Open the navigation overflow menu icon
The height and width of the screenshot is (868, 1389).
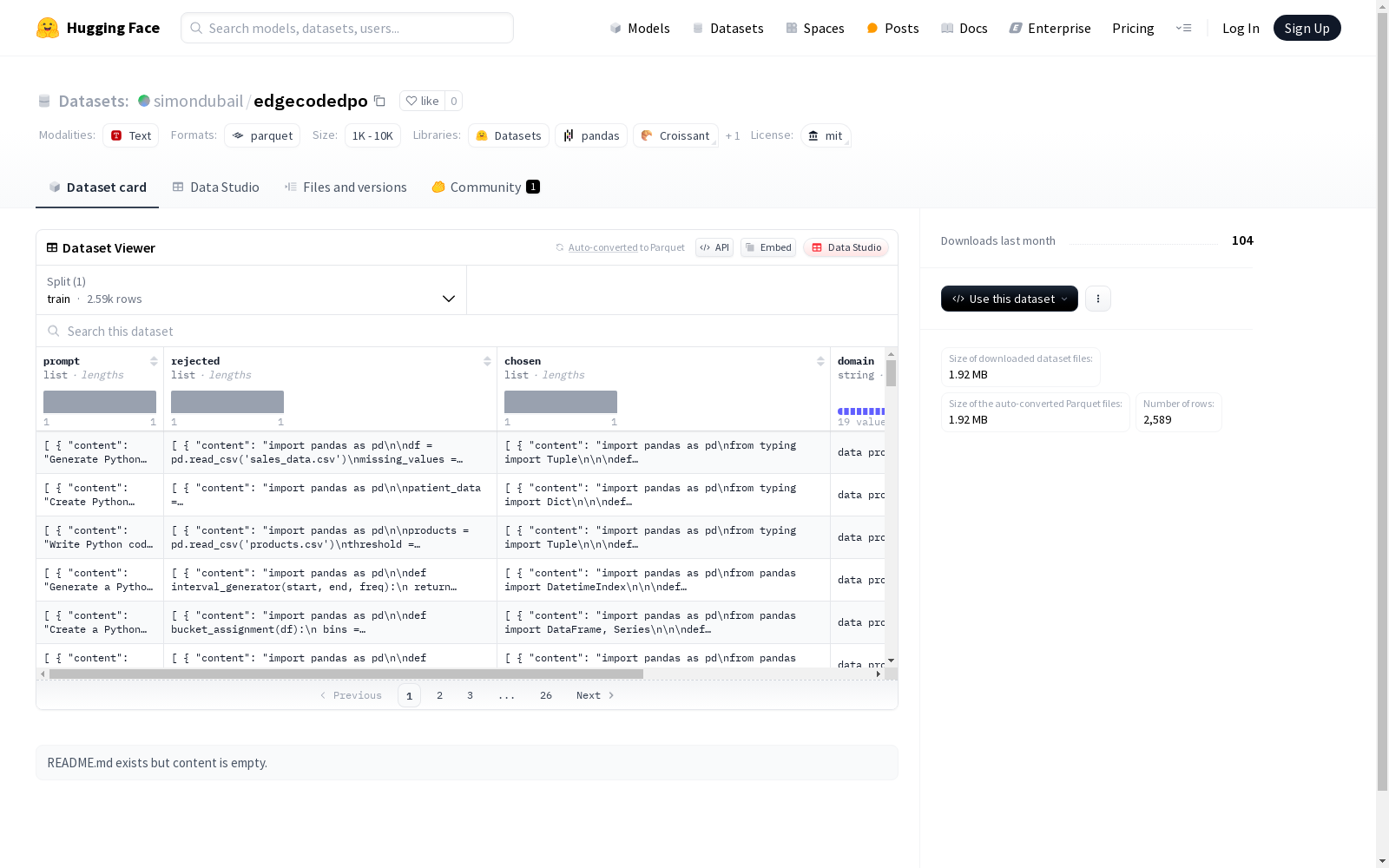[1183, 28]
